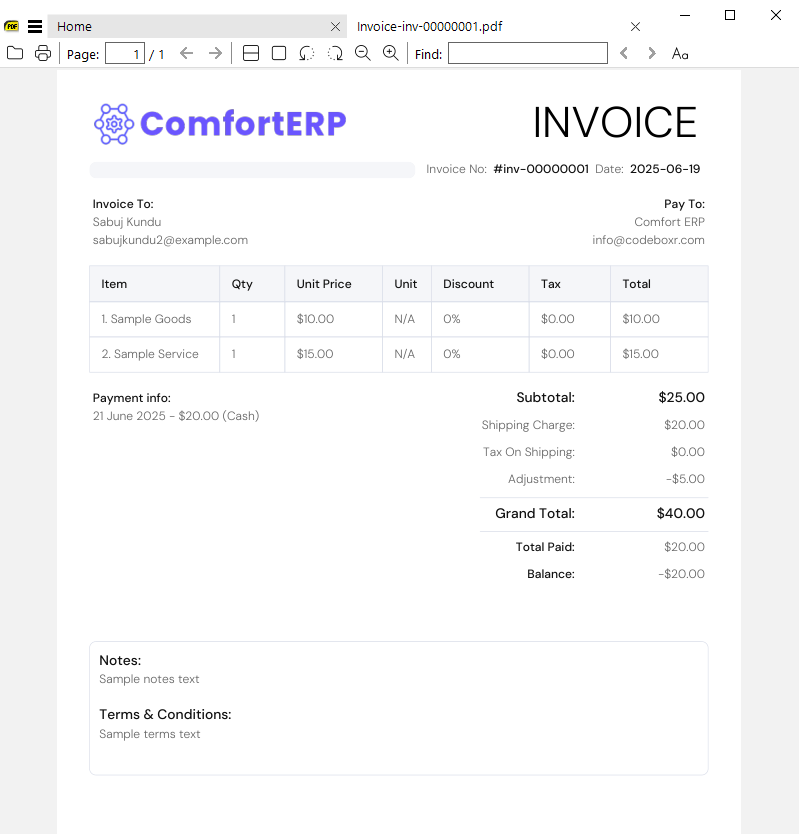
Task: Select fit width continuous view
Action: (251, 53)
